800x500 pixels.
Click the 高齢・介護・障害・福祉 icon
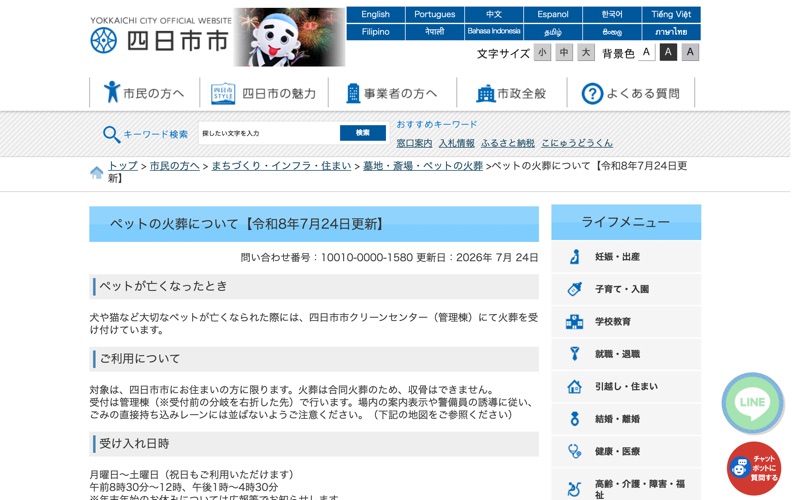coord(574,489)
